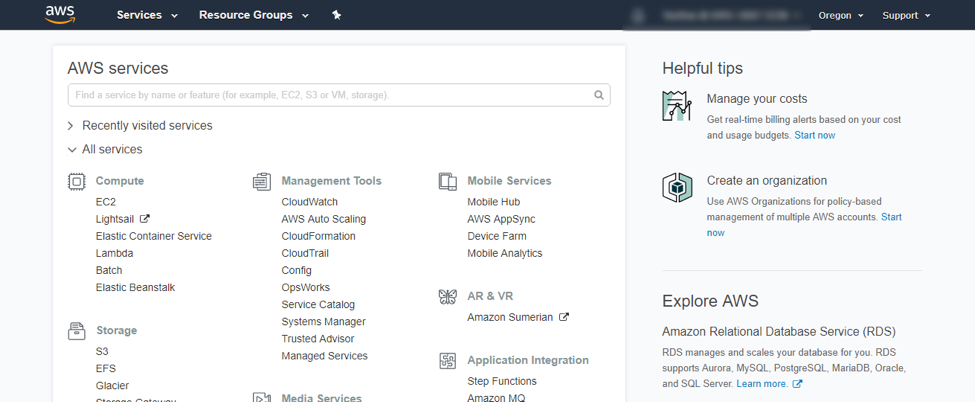Open Systems Manager
This screenshot has width=975, height=402.
click(x=323, y=322)
